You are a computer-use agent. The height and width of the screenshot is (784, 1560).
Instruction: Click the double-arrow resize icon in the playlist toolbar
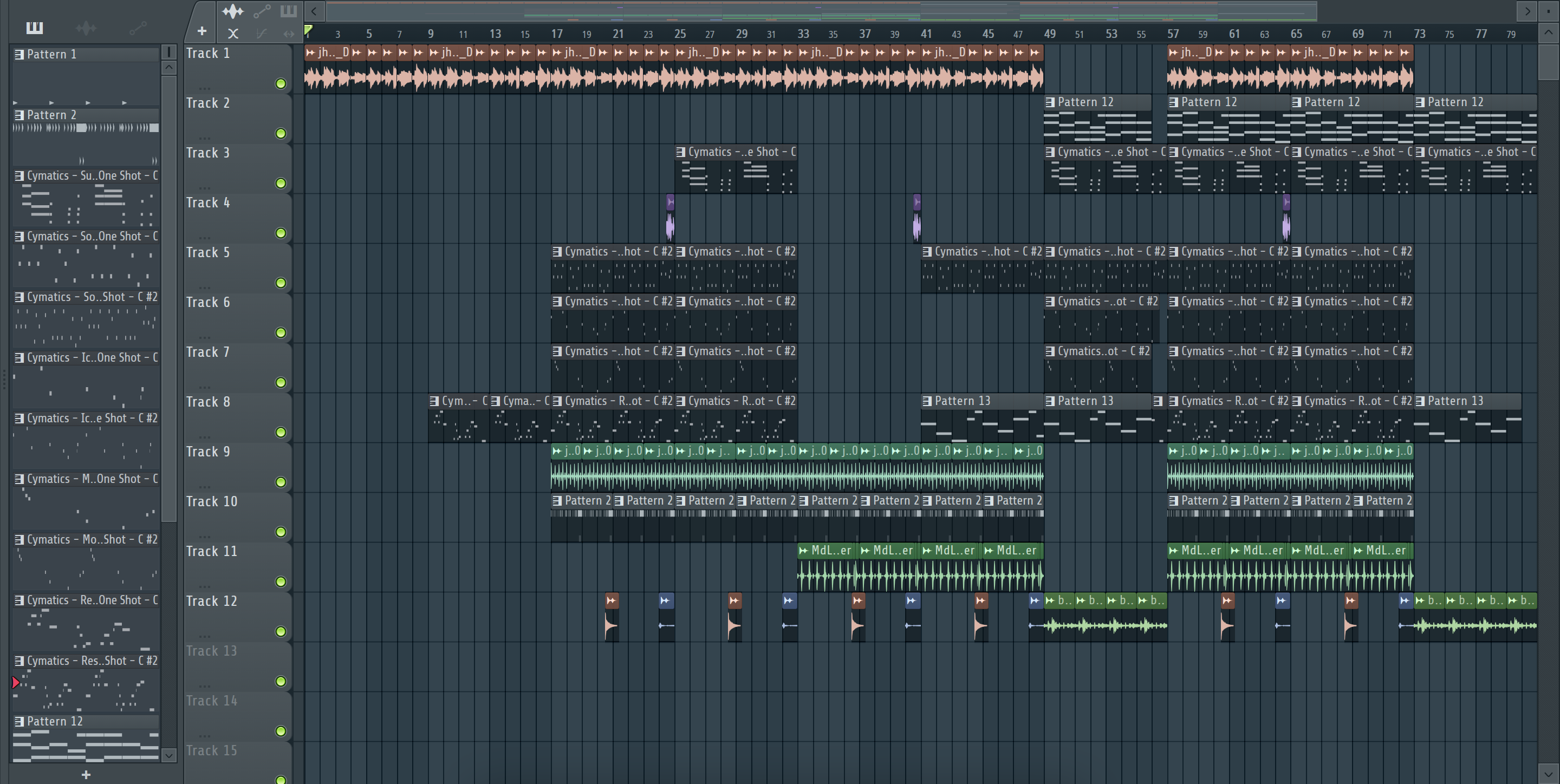[289, 34]
